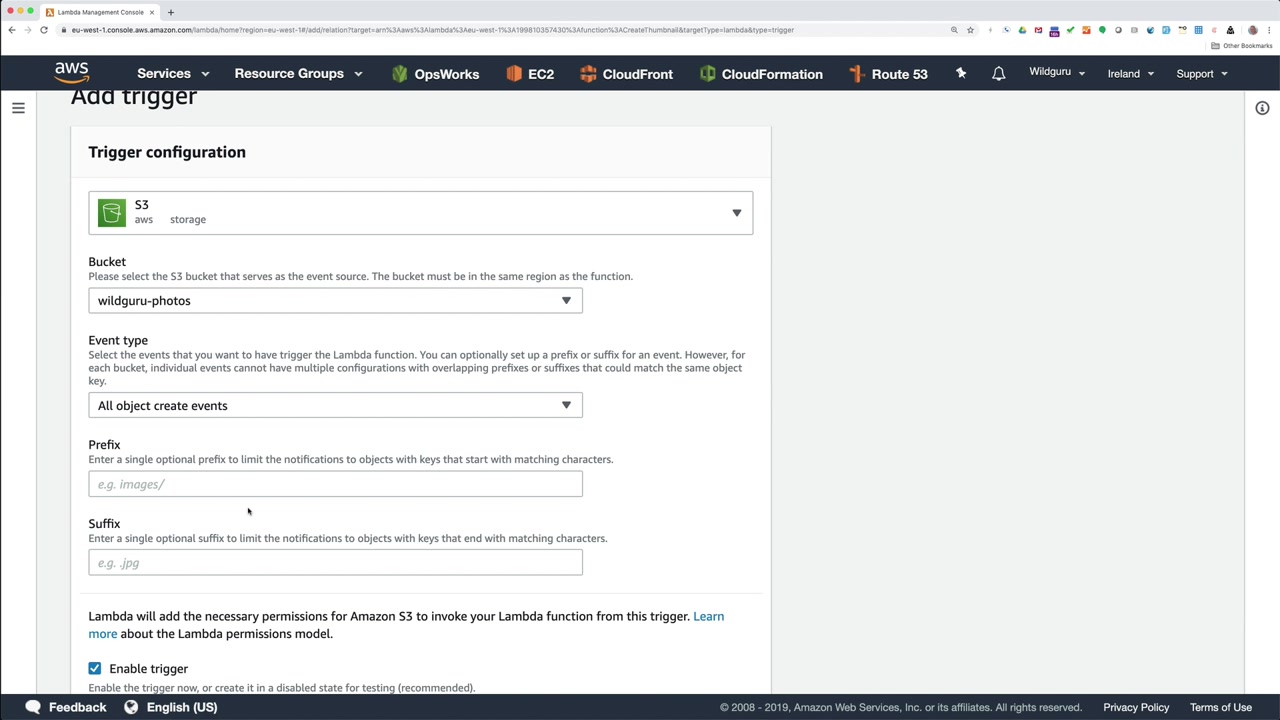1280x720 pixels.
Task: Open the hamburger side navigation menu
Action: click(x=18, y=108)
